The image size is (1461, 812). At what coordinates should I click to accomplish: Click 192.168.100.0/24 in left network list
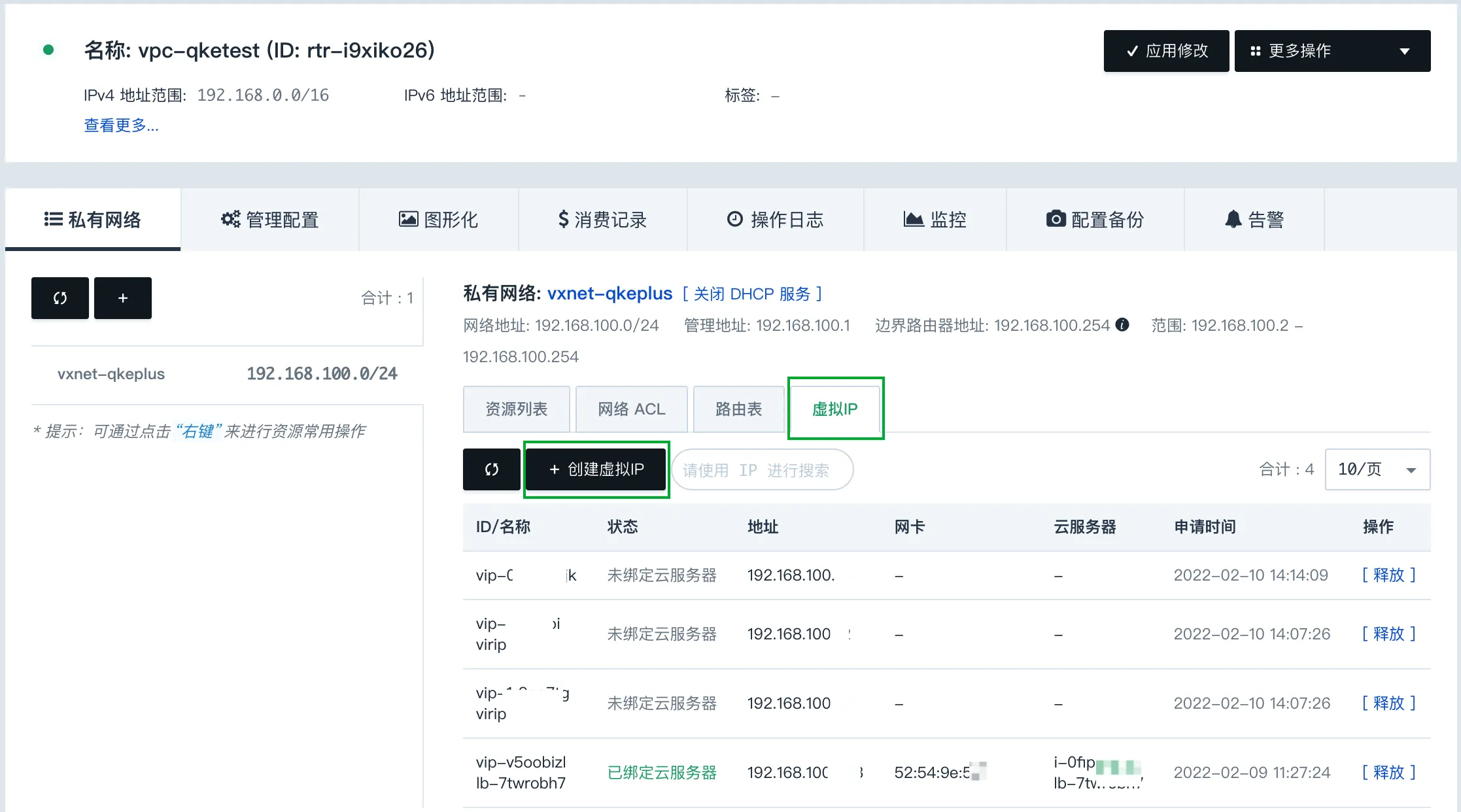[x=322, y=374]
